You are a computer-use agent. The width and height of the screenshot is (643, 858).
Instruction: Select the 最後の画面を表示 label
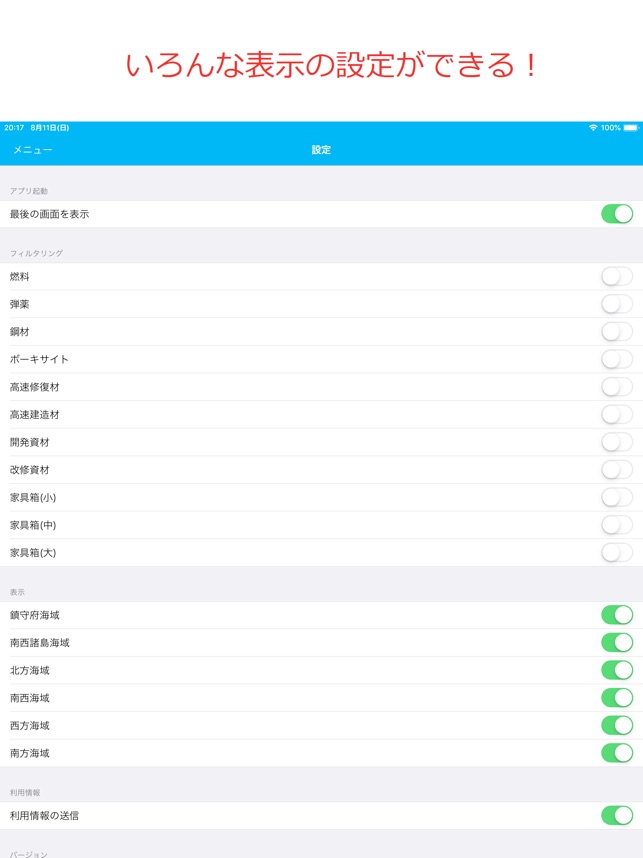49,214
